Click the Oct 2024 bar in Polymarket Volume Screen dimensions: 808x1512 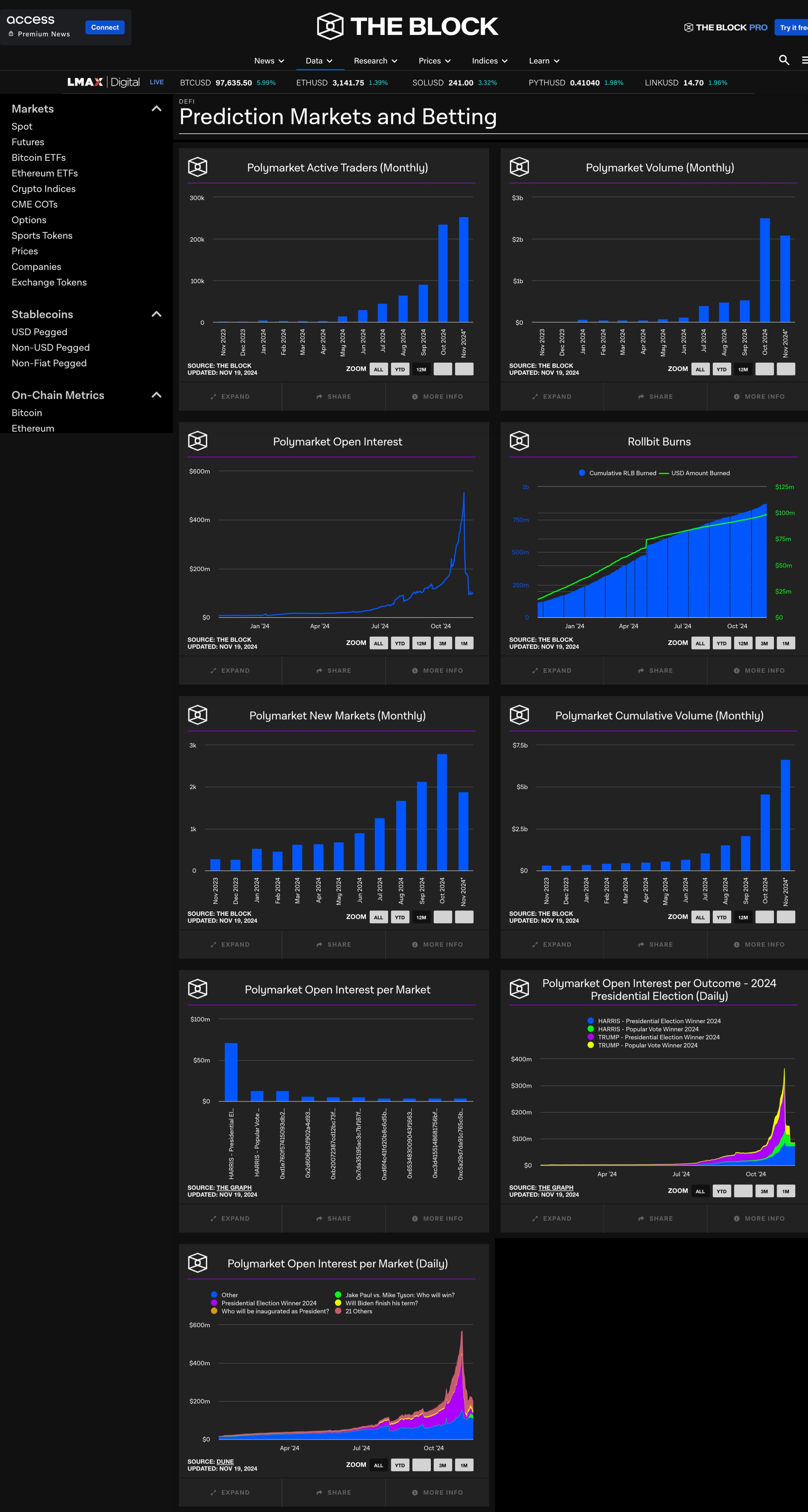pos(765,270)
